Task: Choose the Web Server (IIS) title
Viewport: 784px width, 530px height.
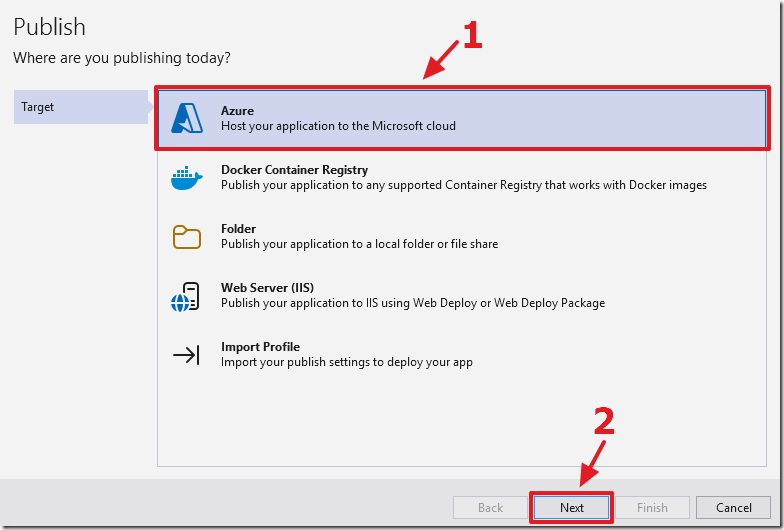Action: [x=267, y=288]
